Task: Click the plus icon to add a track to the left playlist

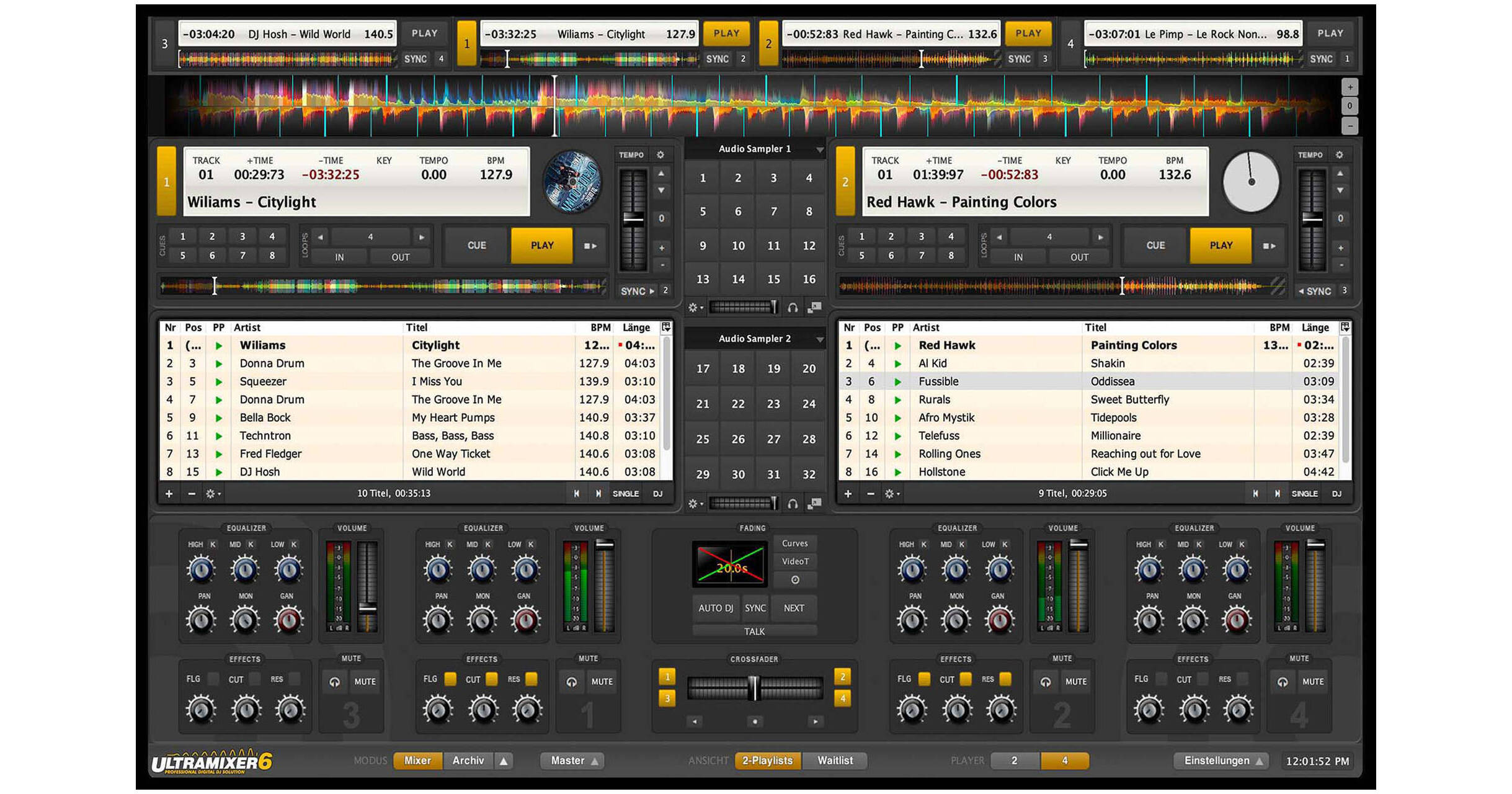Action: click(169, 493)
